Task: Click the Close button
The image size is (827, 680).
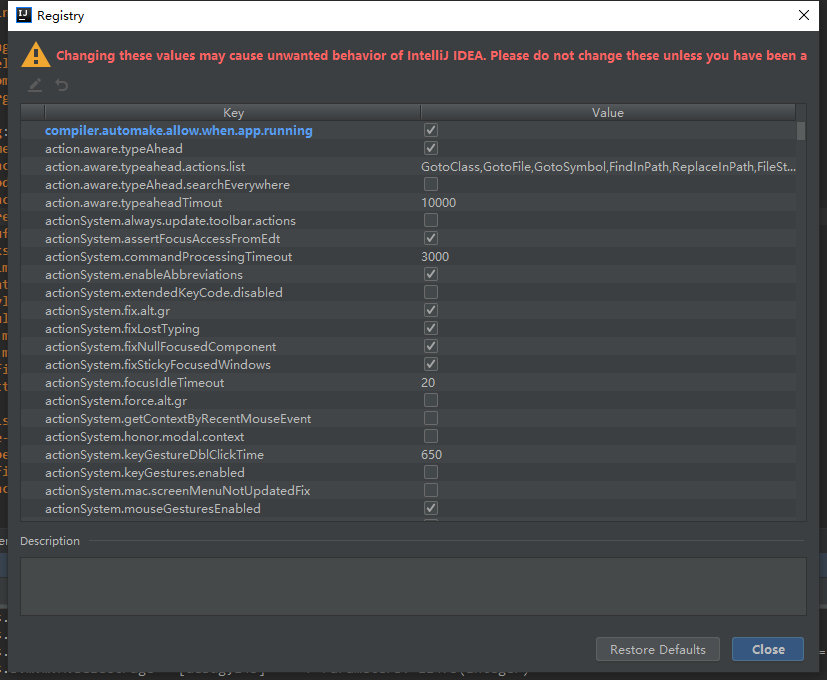Action: pos(768,649)
